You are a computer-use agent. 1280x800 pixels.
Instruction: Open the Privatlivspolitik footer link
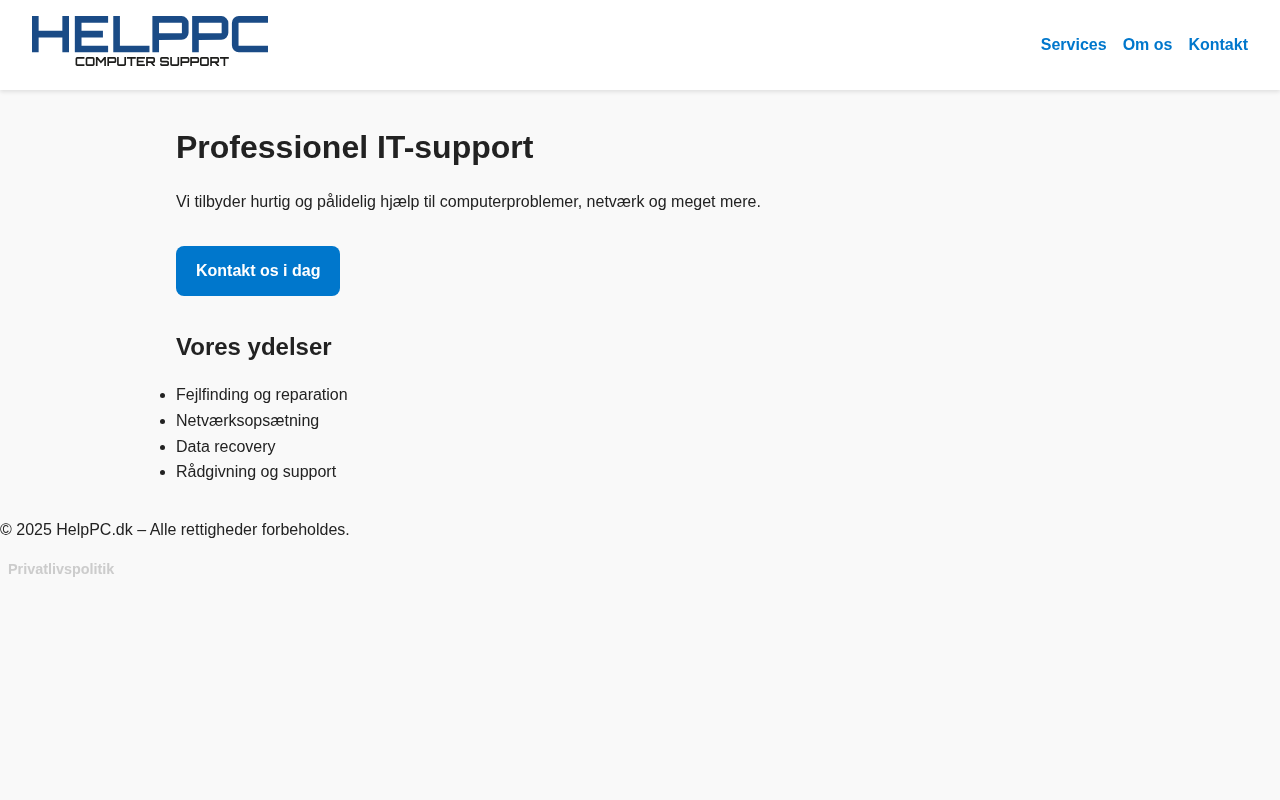[x=61, y=569]
